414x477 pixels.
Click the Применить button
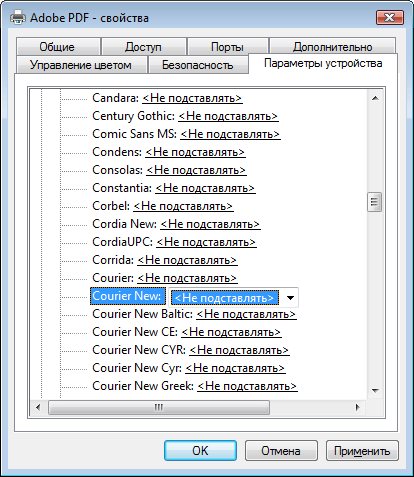point(362,451)
